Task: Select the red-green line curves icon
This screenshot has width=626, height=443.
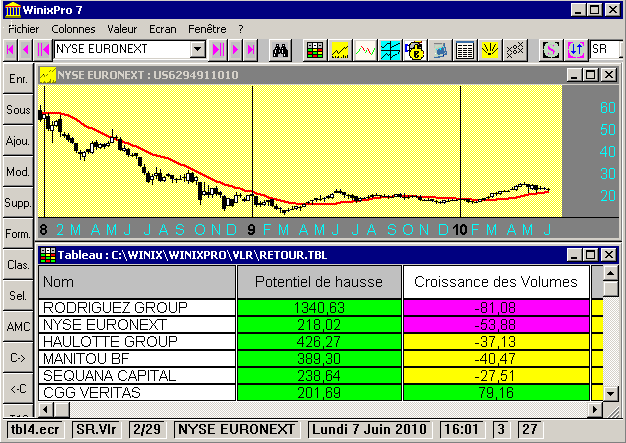Action: click(x=365, y=50)
